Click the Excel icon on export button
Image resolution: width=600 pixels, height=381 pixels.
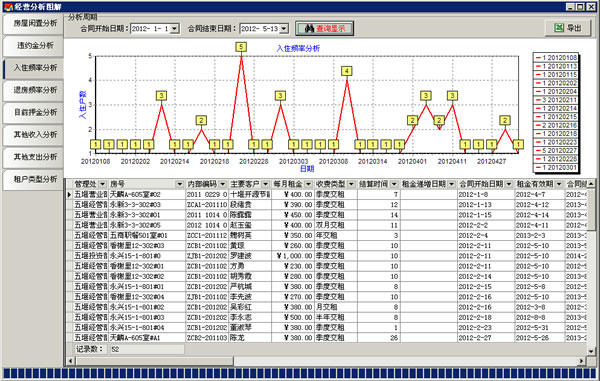point(559,28)
